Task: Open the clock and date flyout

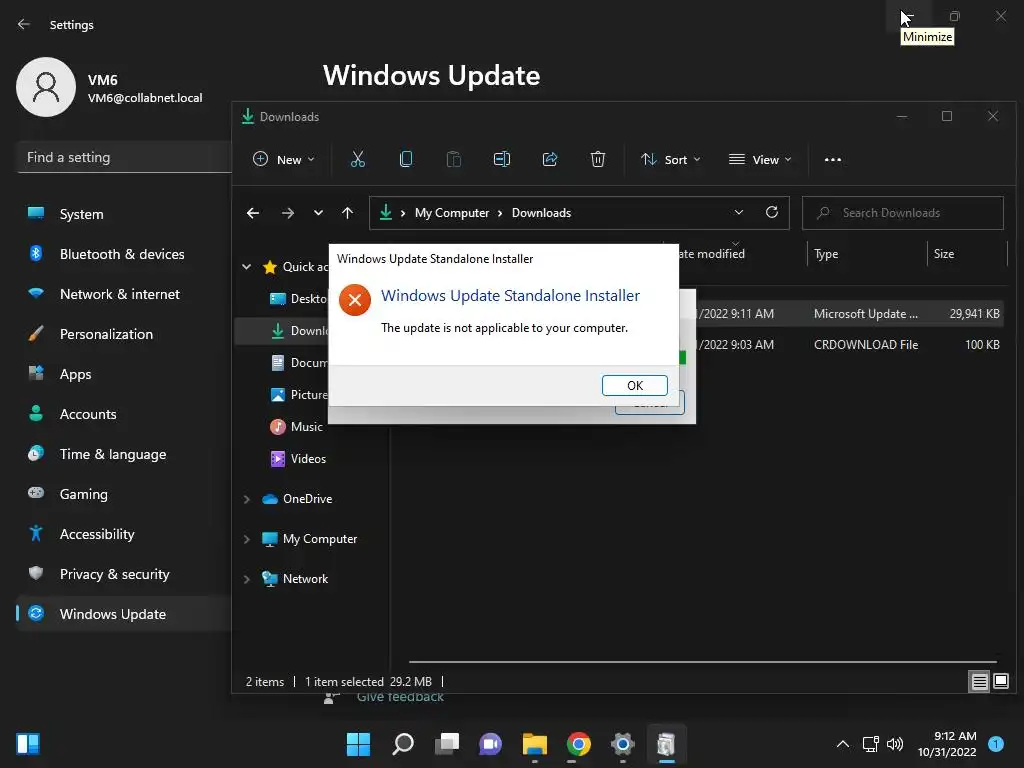Action: pyautogui.click(x=947, y=744)
